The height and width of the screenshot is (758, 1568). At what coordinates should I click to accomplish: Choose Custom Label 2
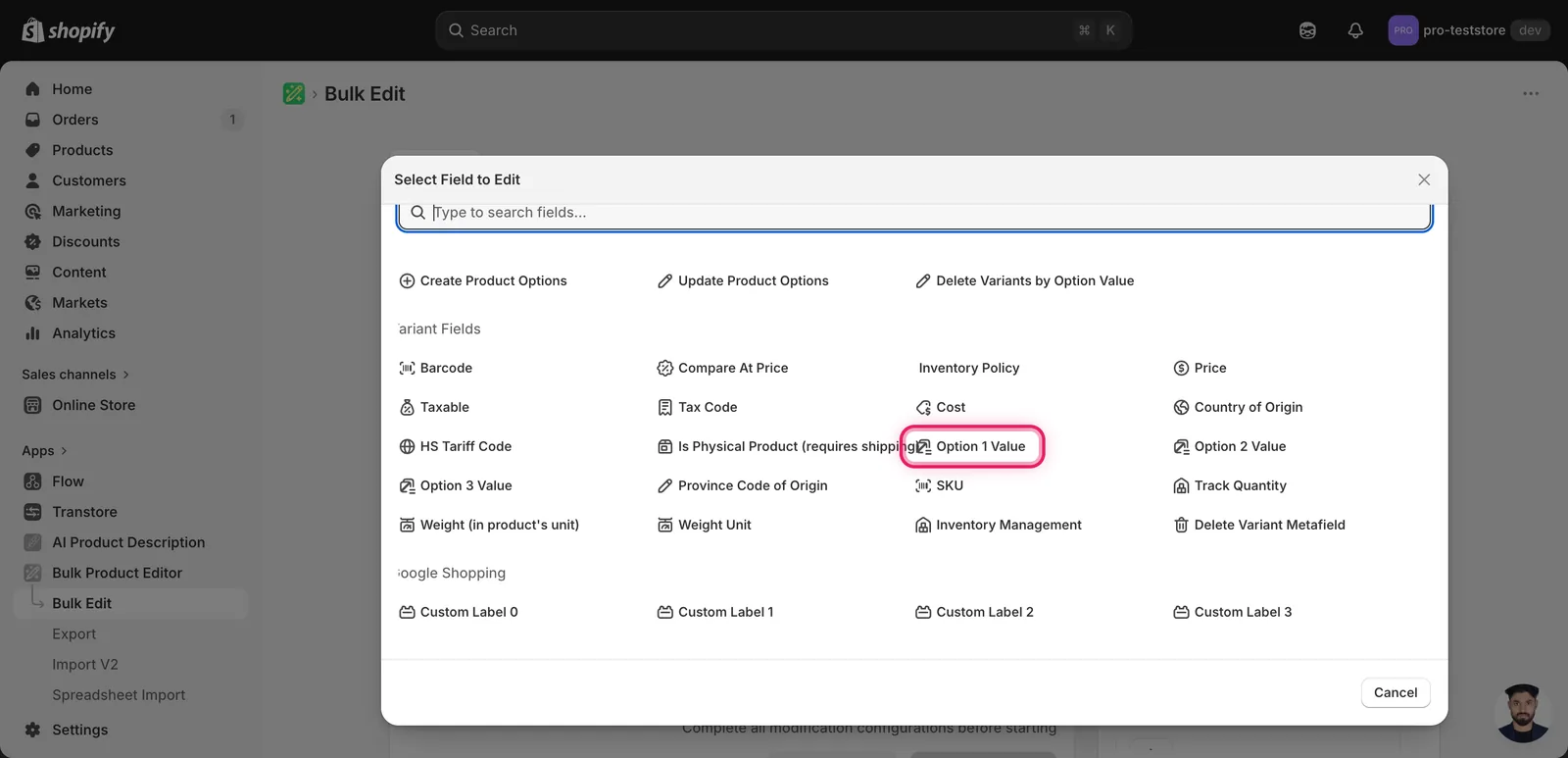click(974, 612)
